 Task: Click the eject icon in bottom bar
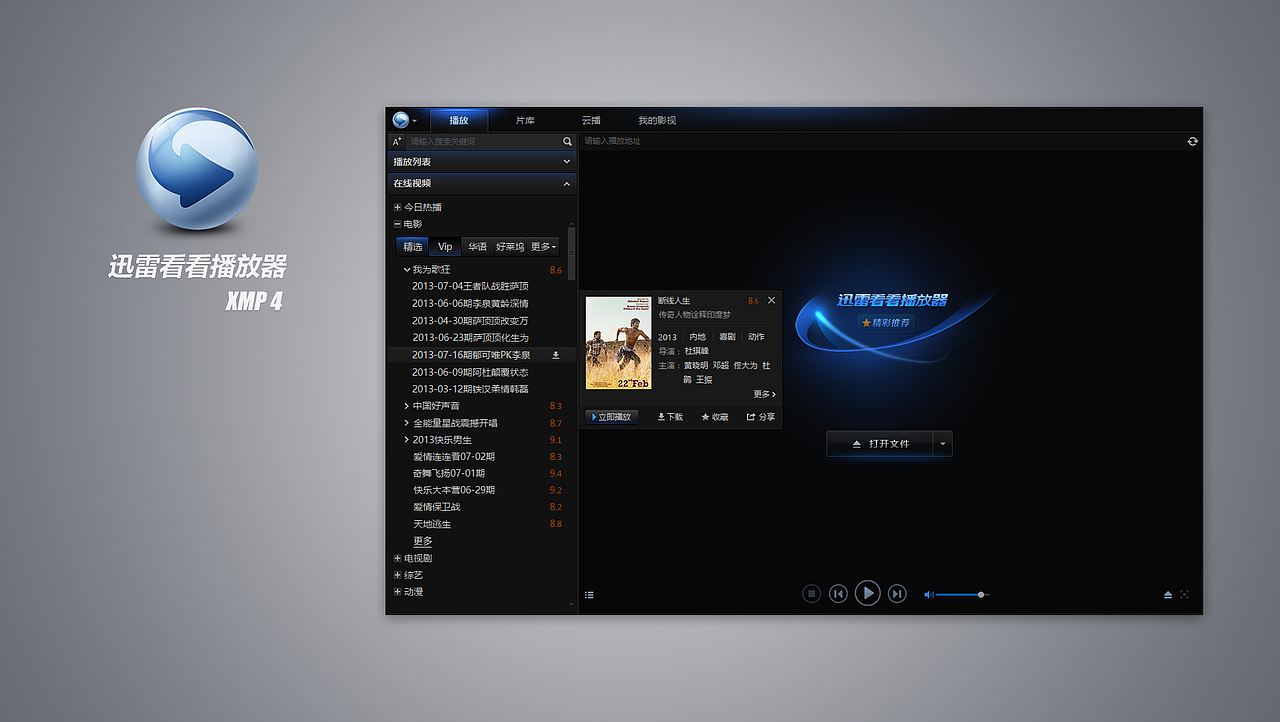pyautogui.click(x=1167, y=594)
